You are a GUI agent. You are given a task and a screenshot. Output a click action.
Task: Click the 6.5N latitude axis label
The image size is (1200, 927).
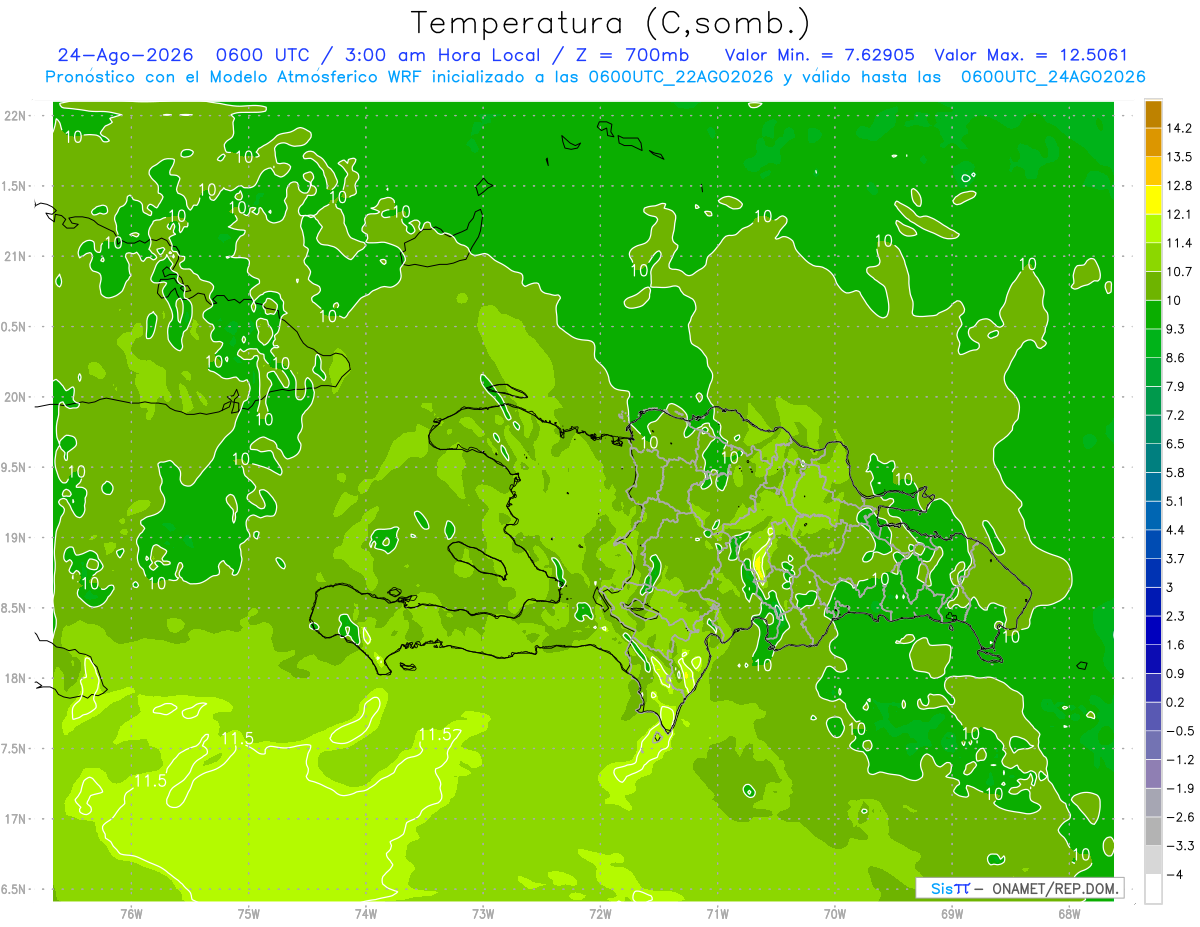tap(16, 889)
